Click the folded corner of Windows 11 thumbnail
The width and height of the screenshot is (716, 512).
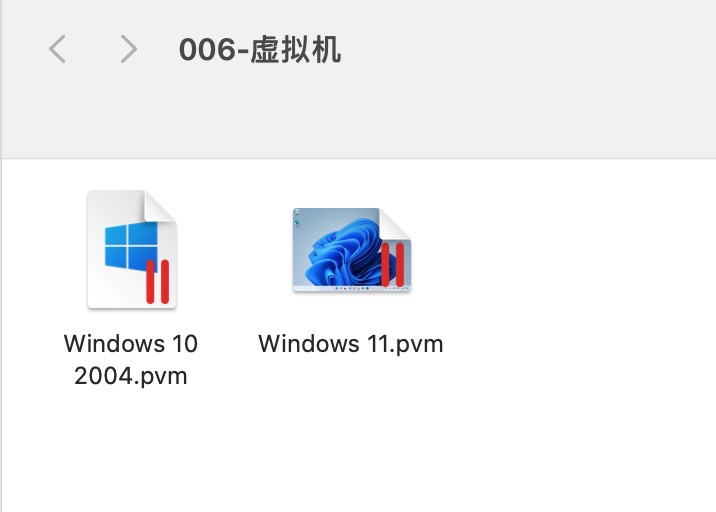(x=395, y=224)
